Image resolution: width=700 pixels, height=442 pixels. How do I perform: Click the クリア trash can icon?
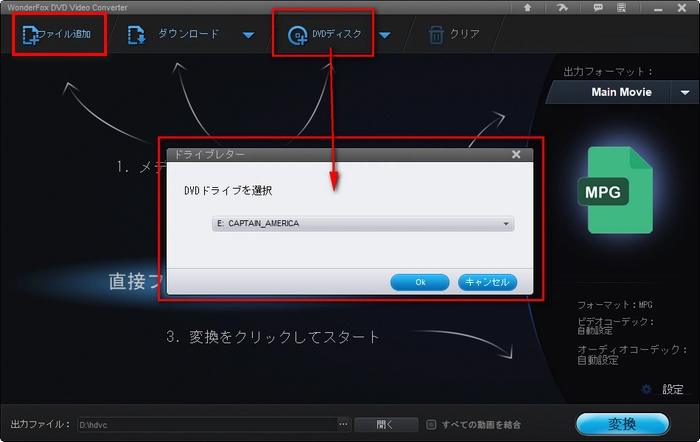pyautogui.click(x=436, y=35)
